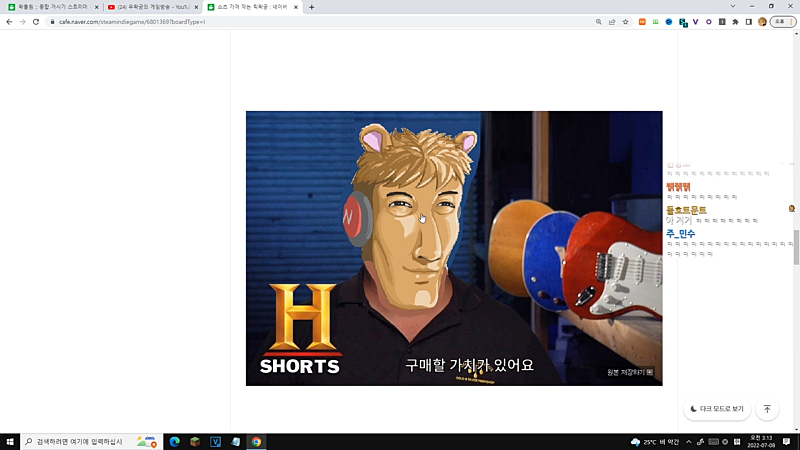Open the orange extension icon
800x450 pixels.
click(x=642, y=22)
